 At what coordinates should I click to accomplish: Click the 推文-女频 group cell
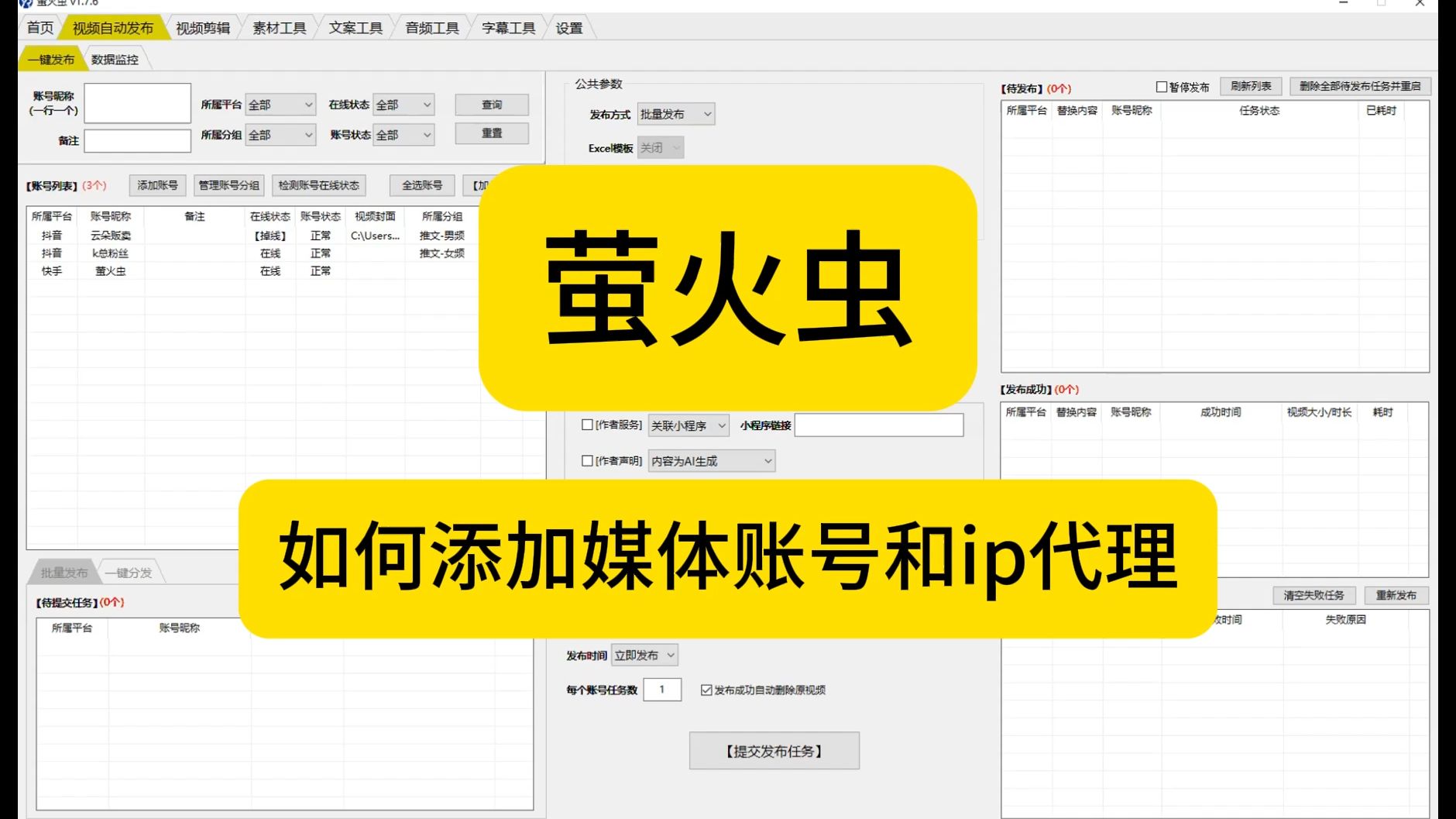442,253
